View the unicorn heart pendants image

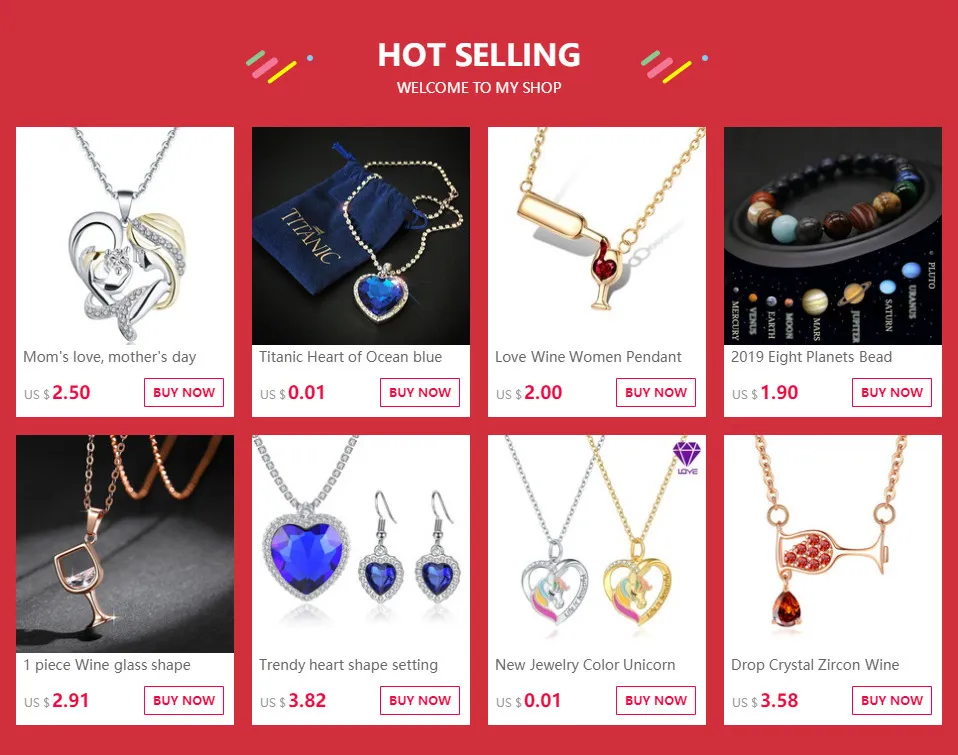click(x=596, y=544)
